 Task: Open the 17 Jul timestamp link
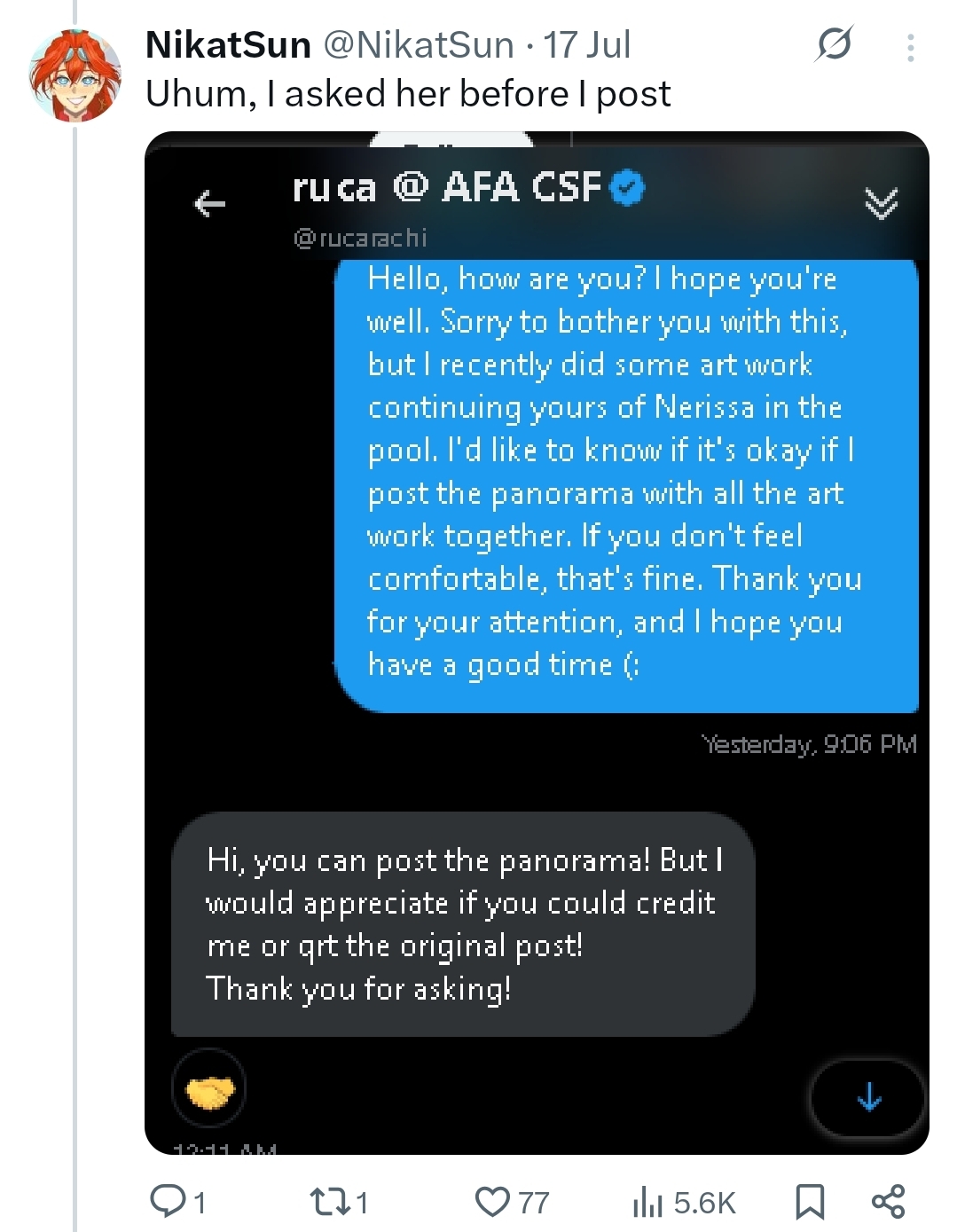pos(586,44)
